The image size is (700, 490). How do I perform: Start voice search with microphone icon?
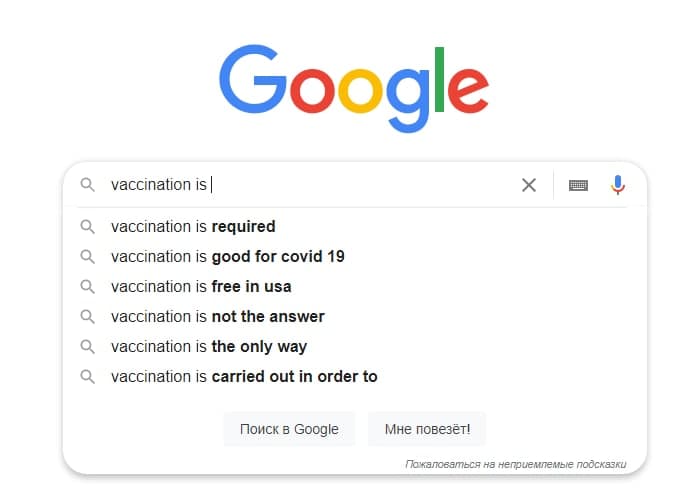click(618, 185)
